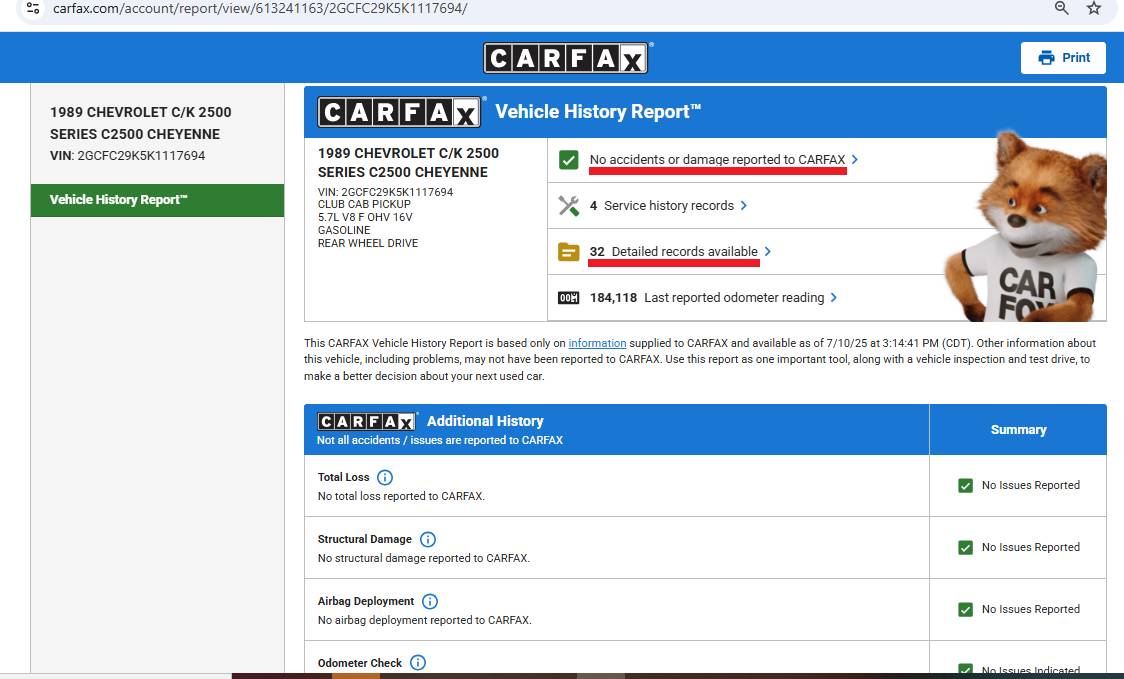Expand the 4 Service history records chevron
Viewport: 1124px width, 679px height.
tap(743, 206)
